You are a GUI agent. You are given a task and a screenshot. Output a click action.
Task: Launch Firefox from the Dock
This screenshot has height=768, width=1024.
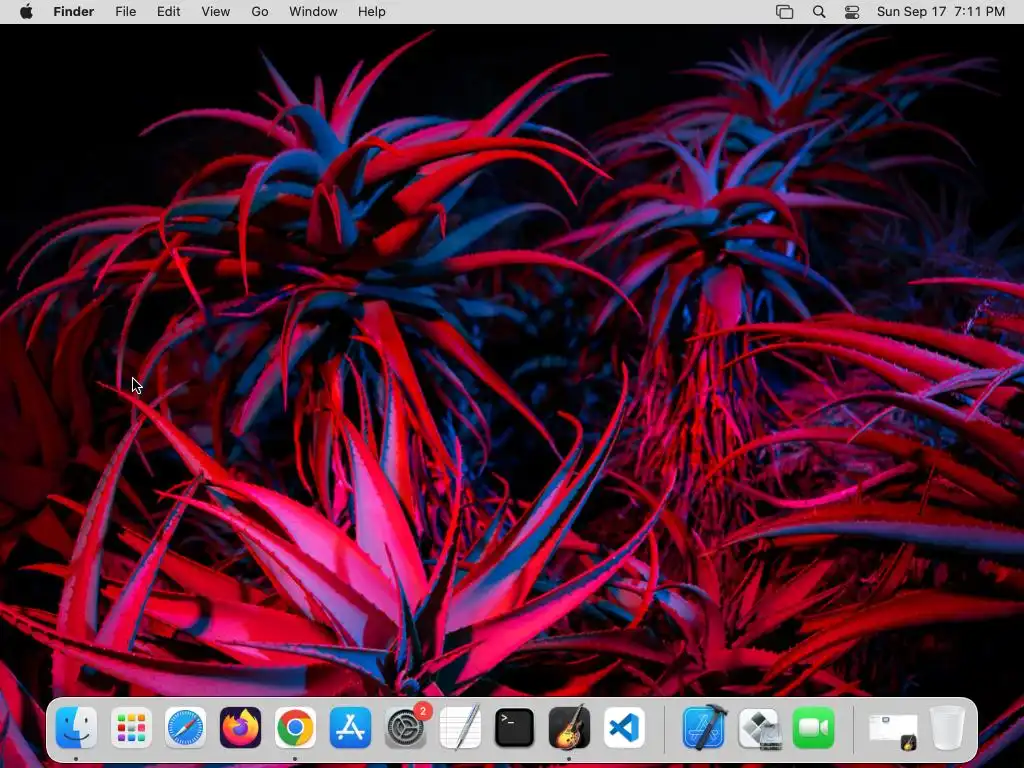tap(240, 728)
